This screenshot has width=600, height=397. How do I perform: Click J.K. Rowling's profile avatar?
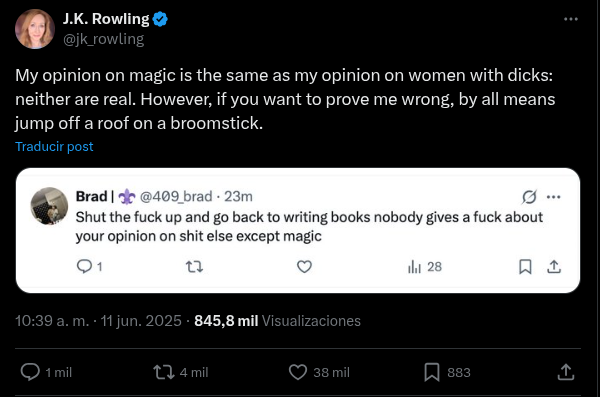pyautogui.click(x=35, y=29)
